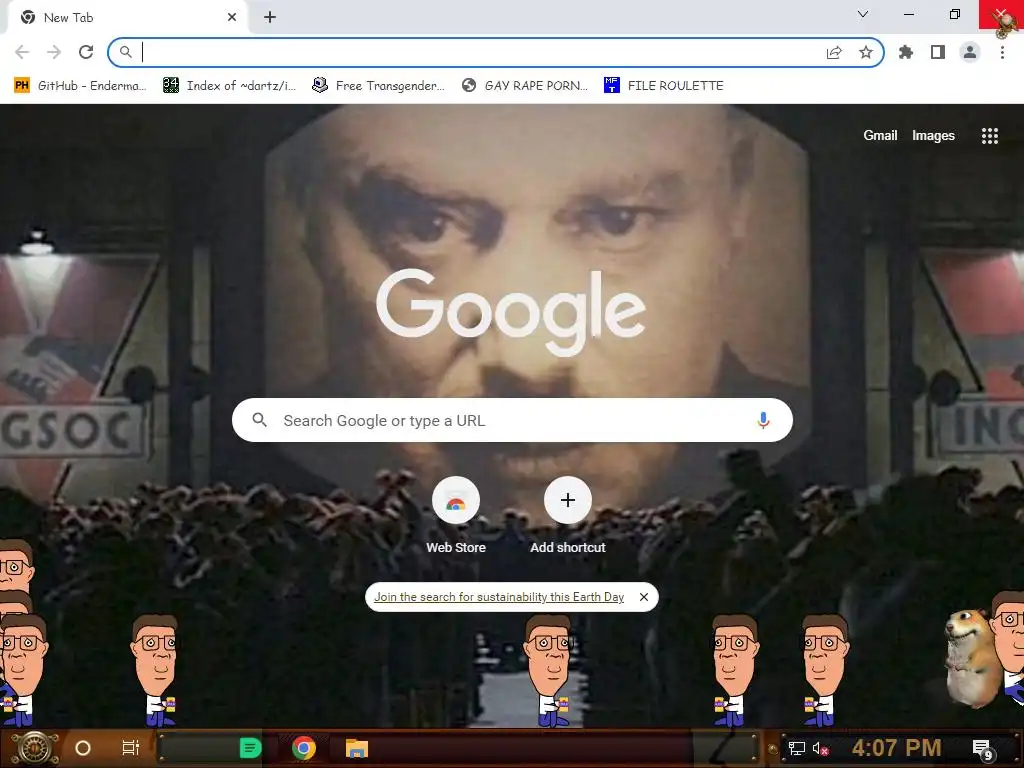Open the Gmail link
Screen dimensions: 1024x768
pyautogui.click(x=880, y=136)
